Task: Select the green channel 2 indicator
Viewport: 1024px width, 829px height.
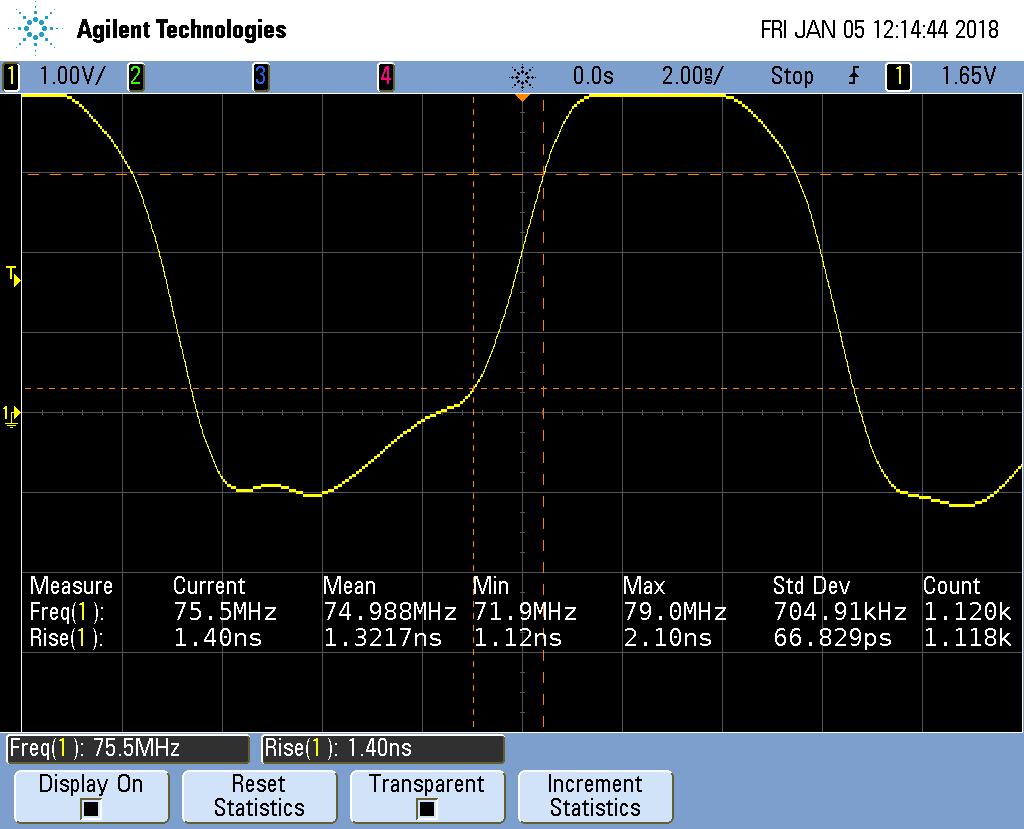Action: [x=135, y=76]
